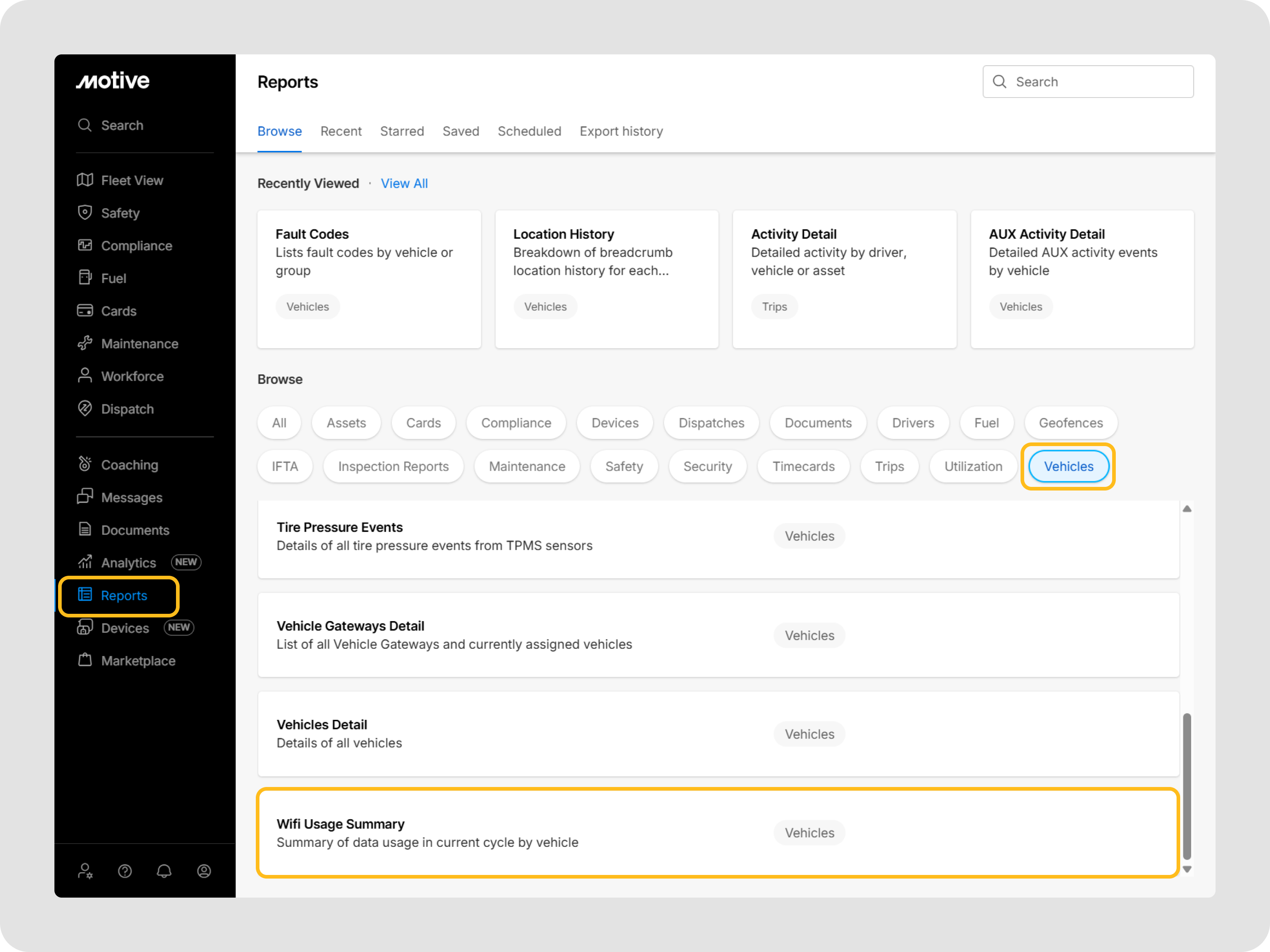Click the user profile icon at bottom
The height and width of the screenshot is (952, 1270).
204,871
